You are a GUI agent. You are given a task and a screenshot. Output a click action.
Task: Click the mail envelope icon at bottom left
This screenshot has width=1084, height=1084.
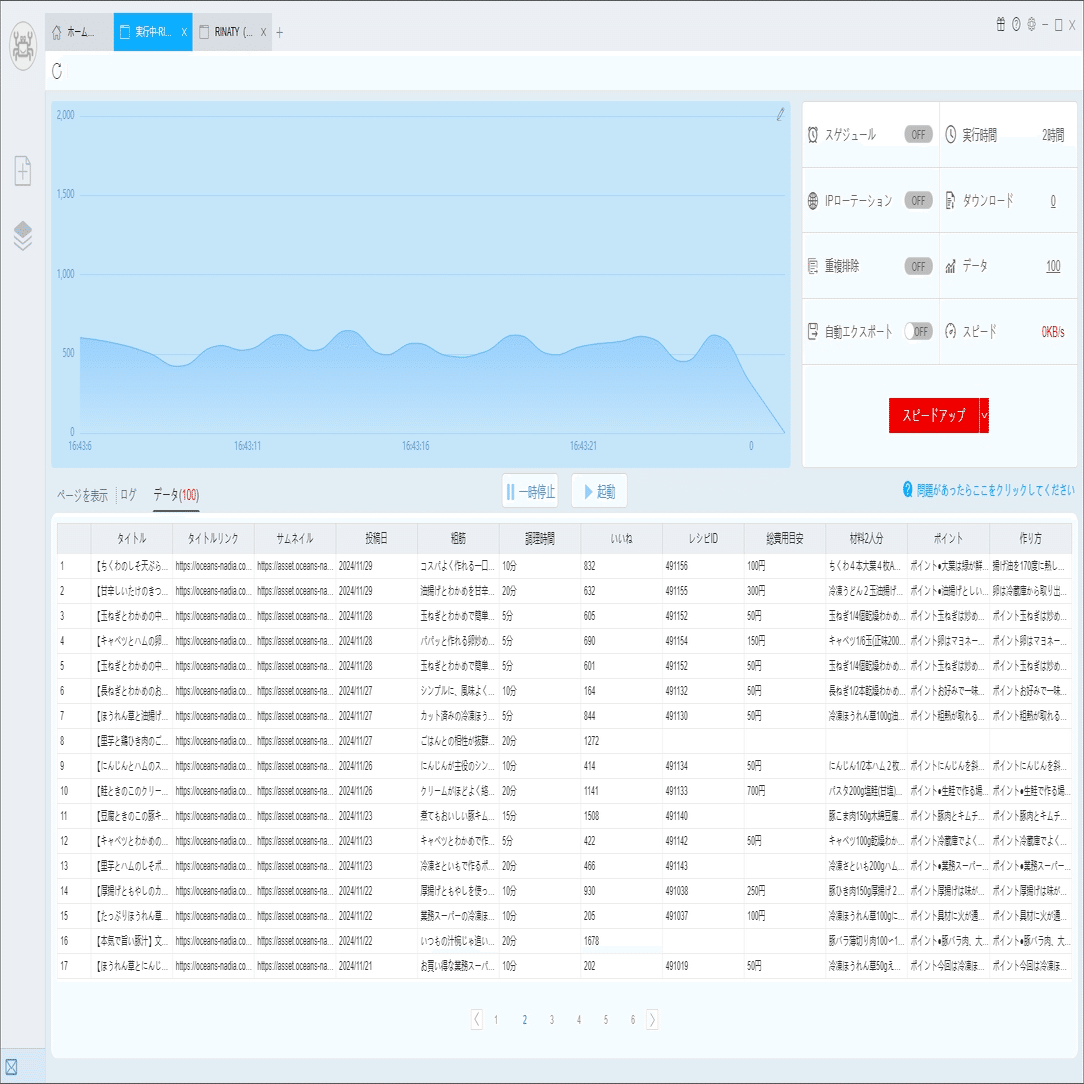click(11, 1067)
